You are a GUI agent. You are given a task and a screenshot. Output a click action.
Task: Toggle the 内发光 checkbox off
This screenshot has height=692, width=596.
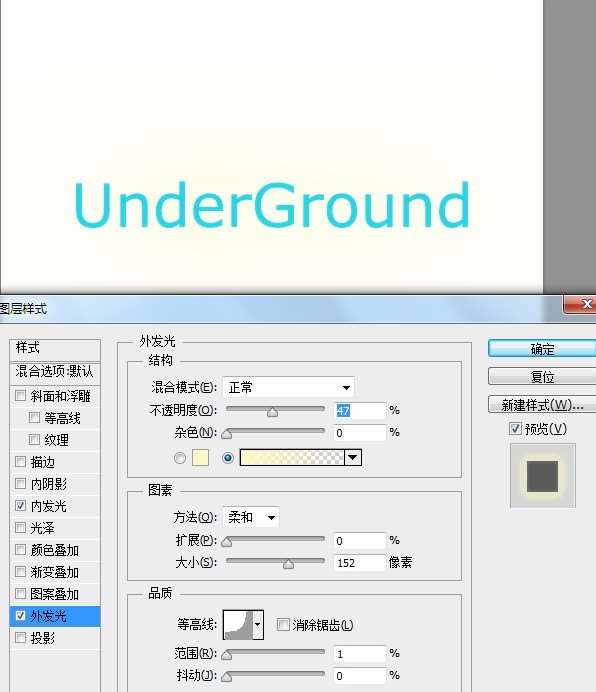pos(20,505)
